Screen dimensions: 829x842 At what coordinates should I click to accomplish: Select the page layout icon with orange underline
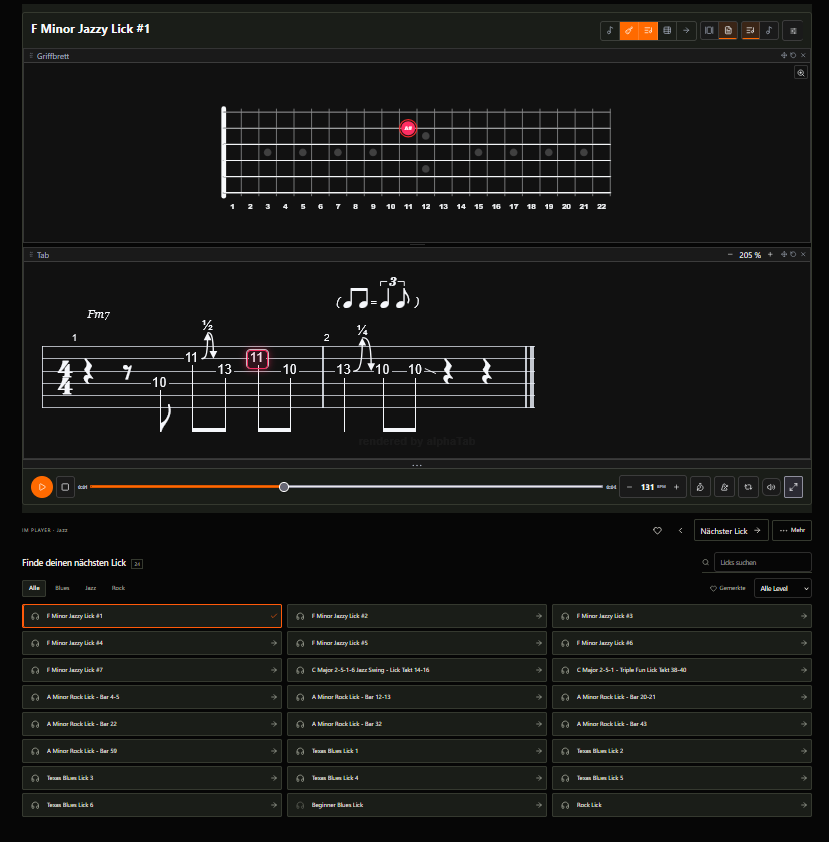pyautogui.click(x=728, y=31)
